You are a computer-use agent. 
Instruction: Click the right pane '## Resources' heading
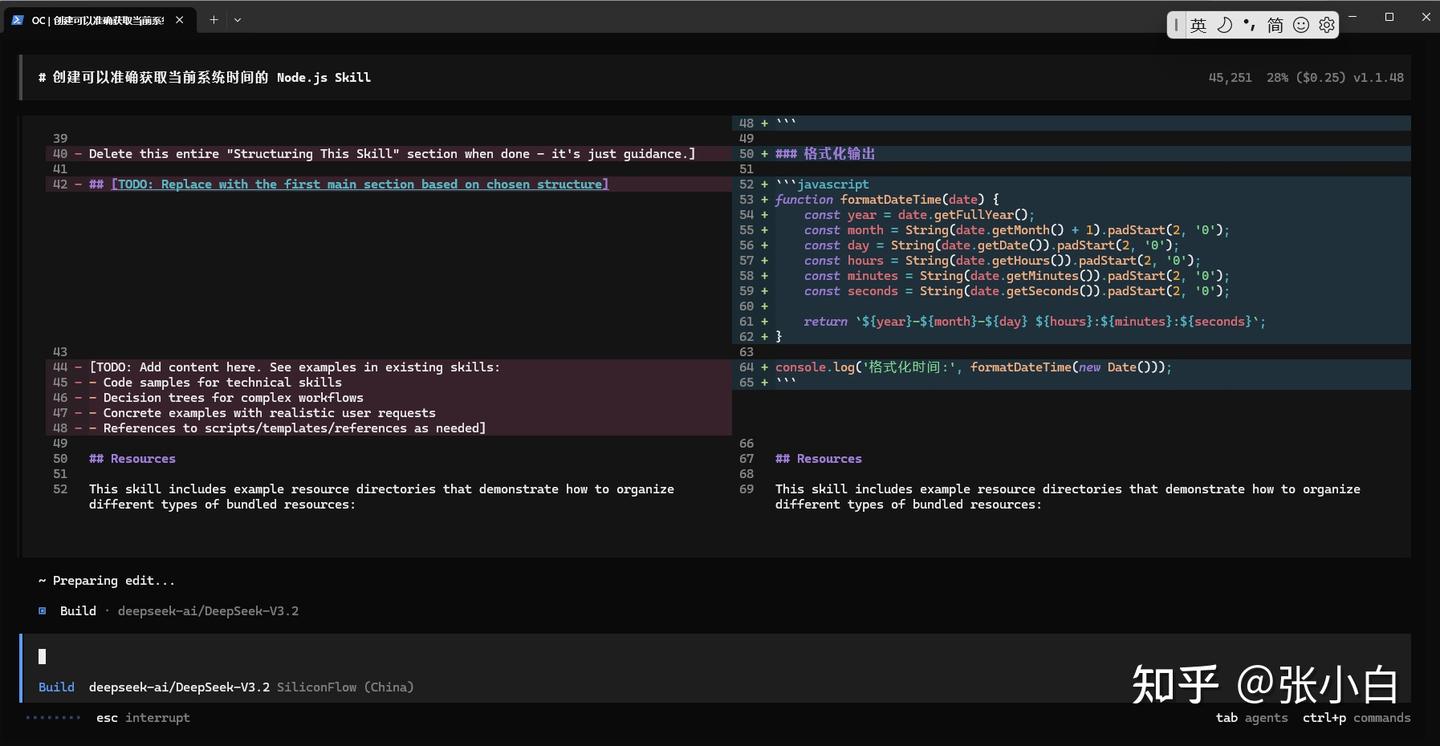(x=818, y=458)
